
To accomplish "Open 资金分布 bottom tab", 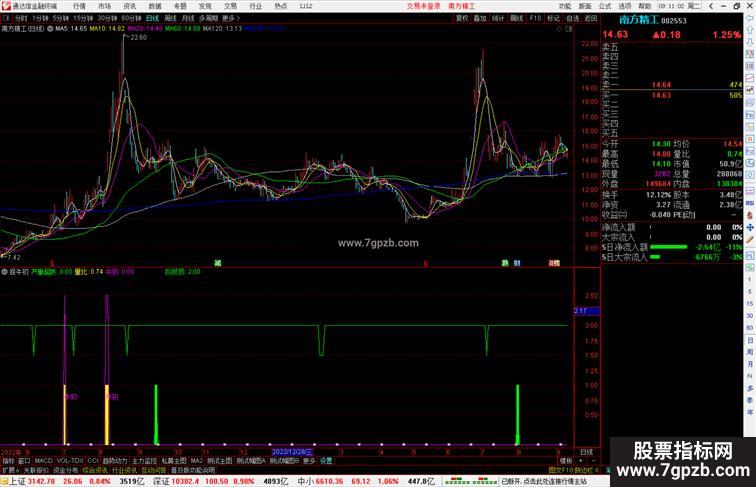I will coord(66,470).
